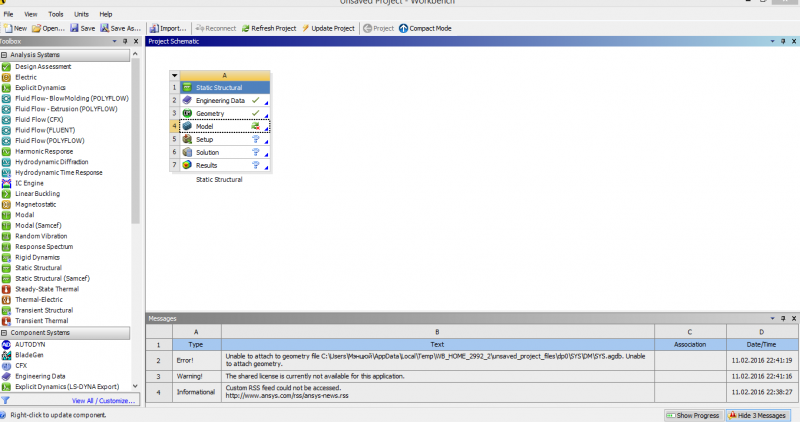Click the Project toolbar button
Viewport: 800px width, 422px height.
[378, 29]
